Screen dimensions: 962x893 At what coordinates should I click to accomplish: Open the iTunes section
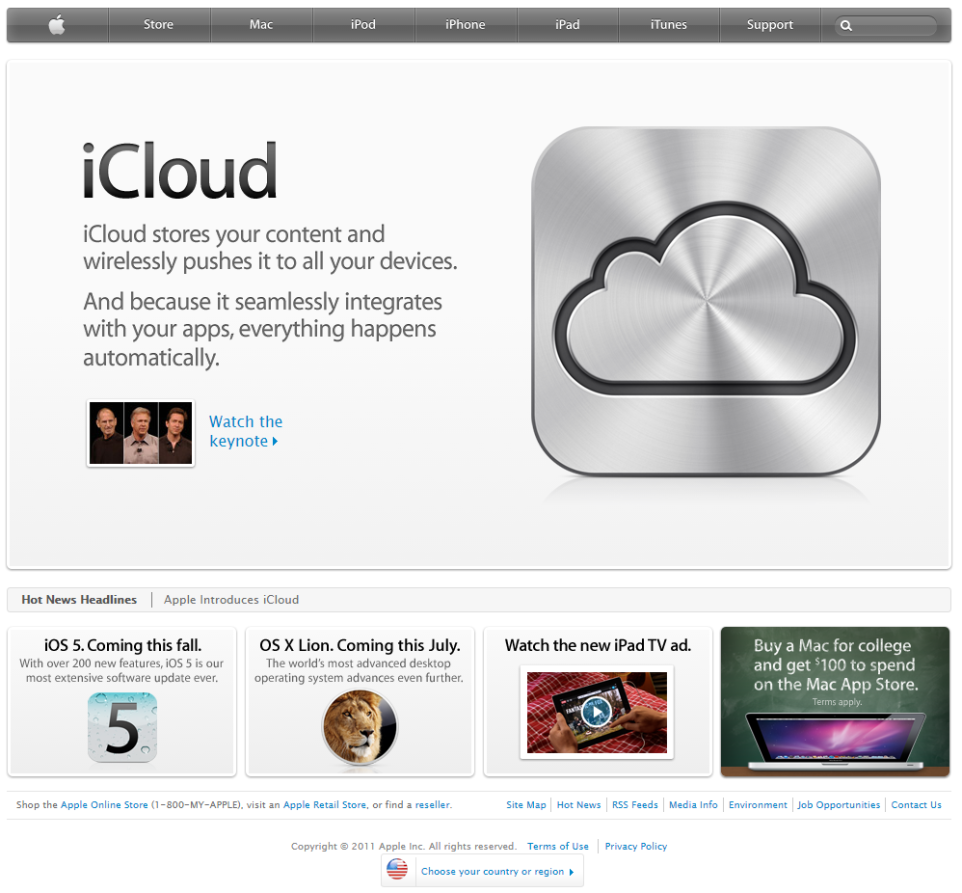[x=669, y=25]
